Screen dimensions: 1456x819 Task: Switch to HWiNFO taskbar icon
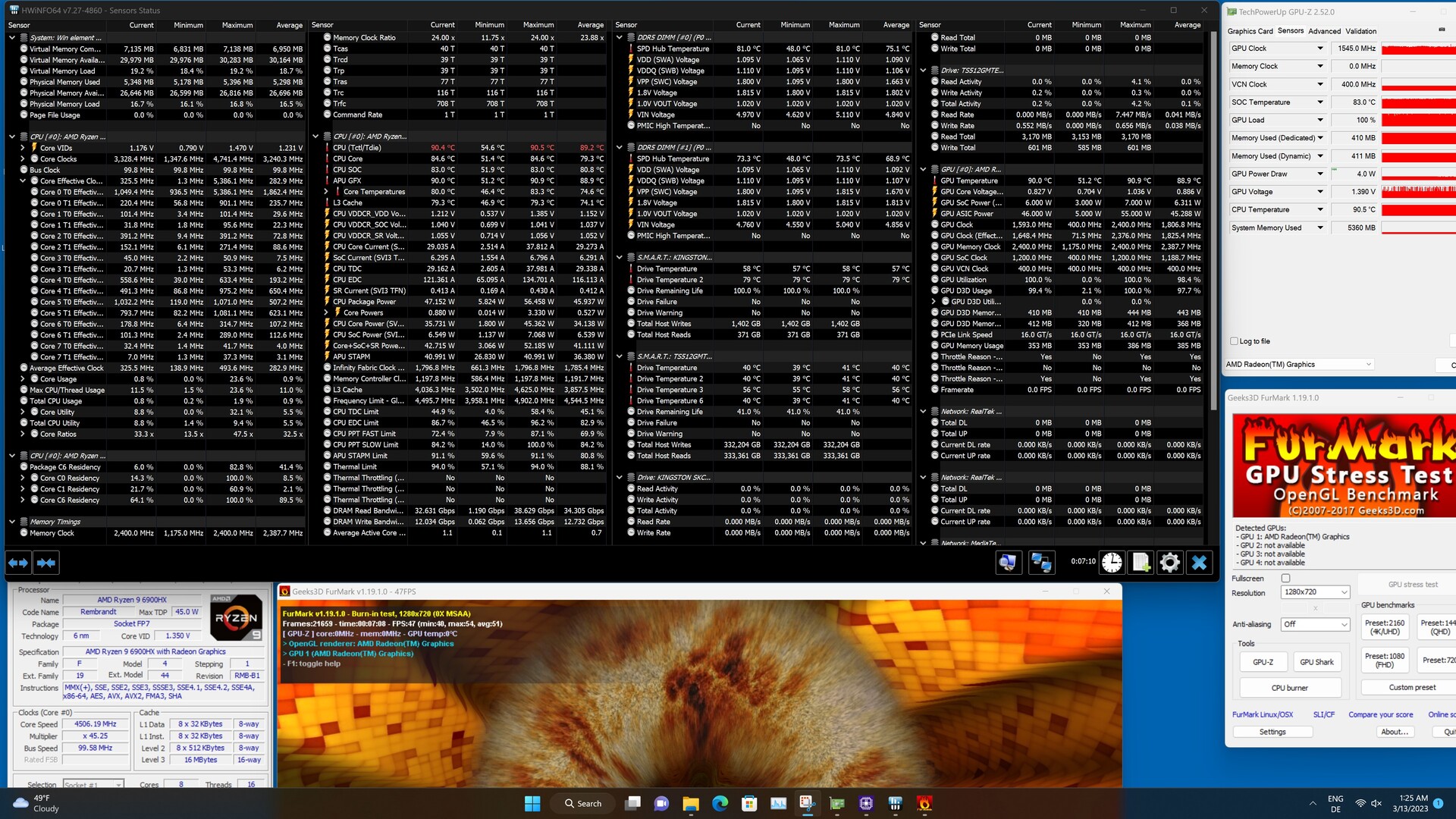pos(895,803)
